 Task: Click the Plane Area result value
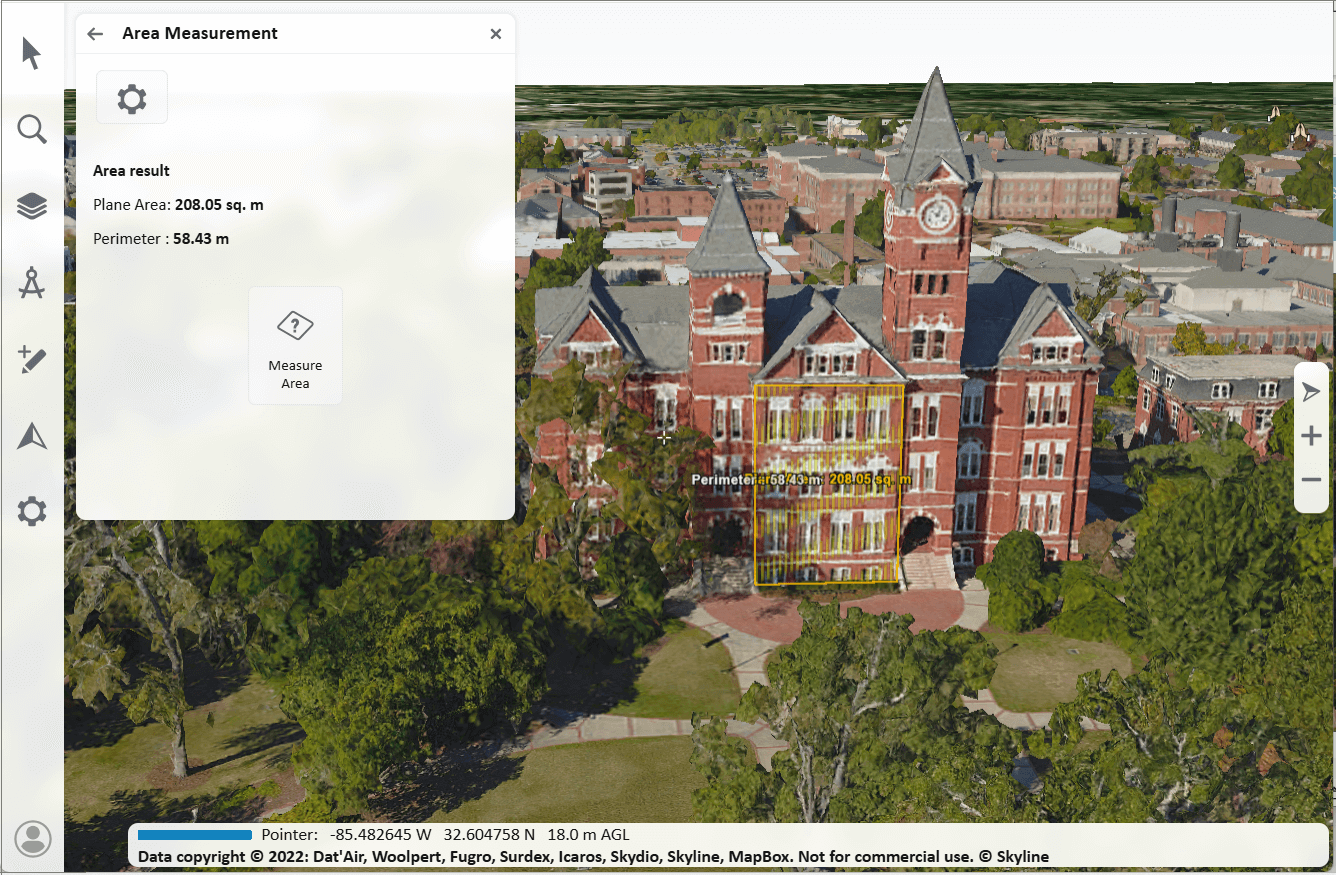point(219,205)
